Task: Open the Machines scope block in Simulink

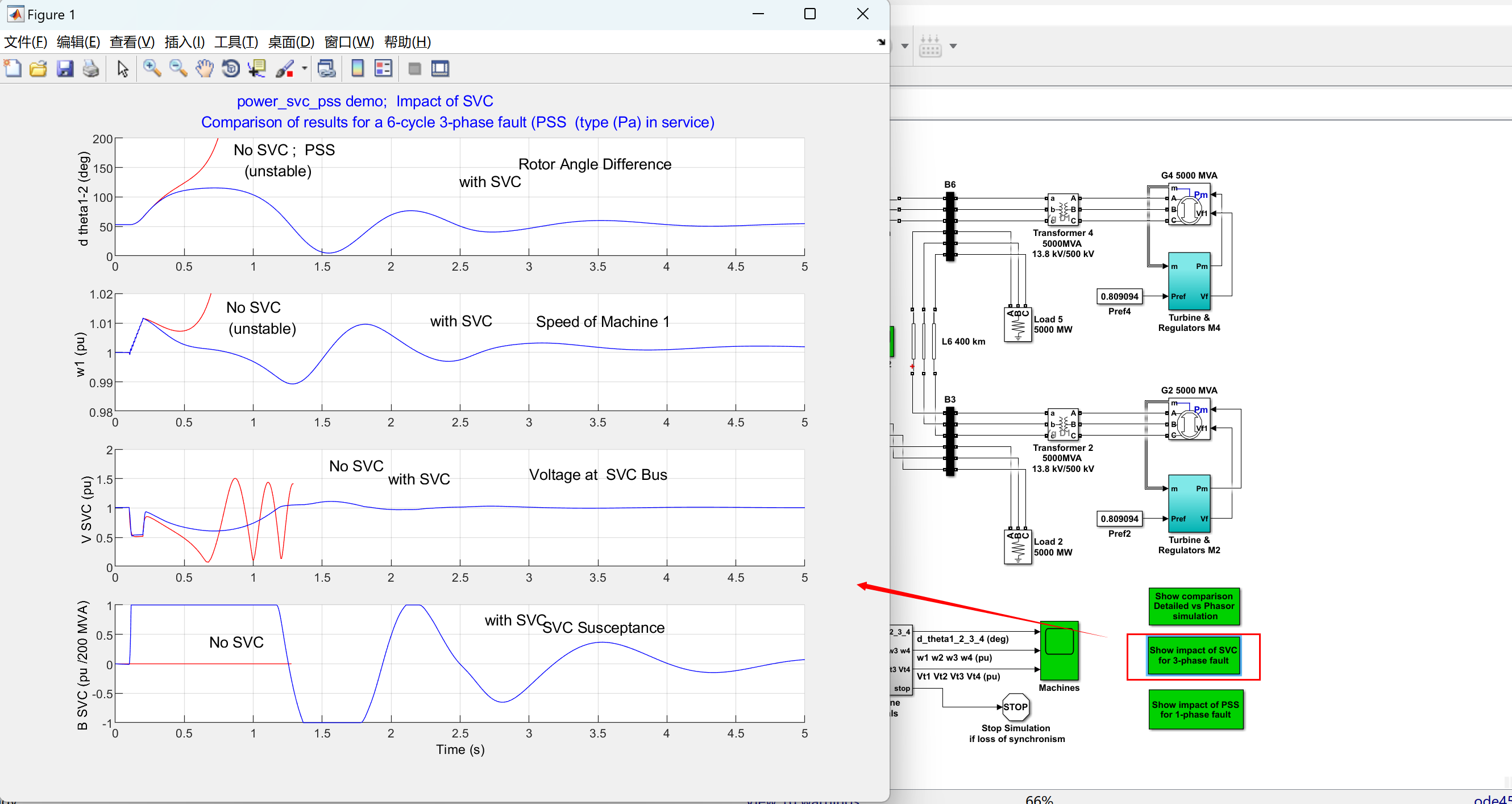Action: [x=1059, y=650]
